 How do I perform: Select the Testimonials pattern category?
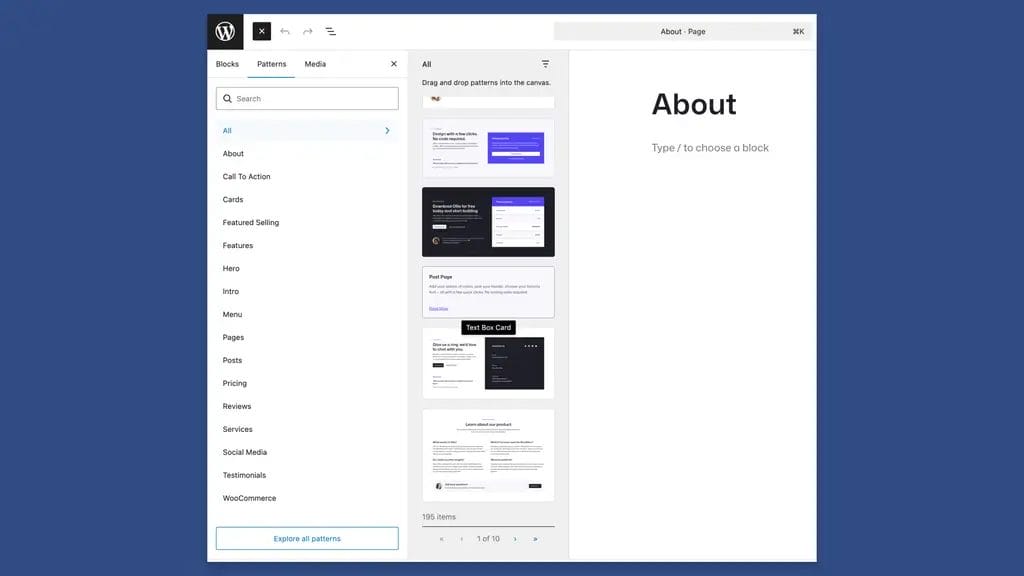point(244,475)
